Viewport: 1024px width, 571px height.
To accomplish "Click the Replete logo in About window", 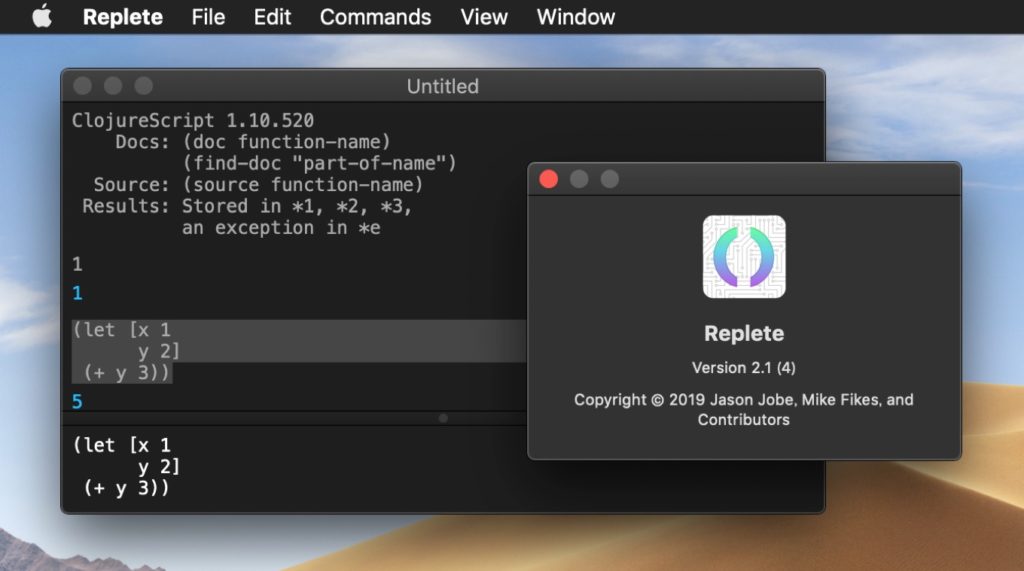I will [744, 257].
